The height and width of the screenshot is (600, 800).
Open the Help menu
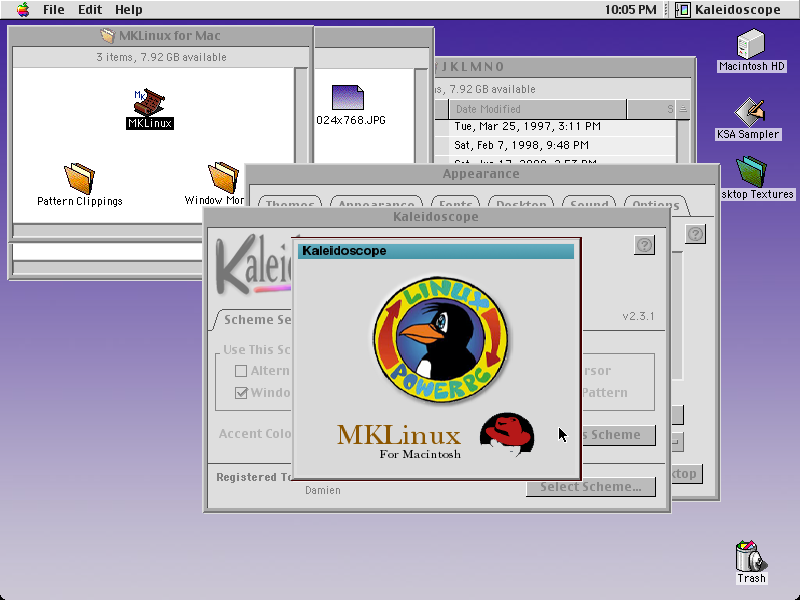[x=128, y=10]
